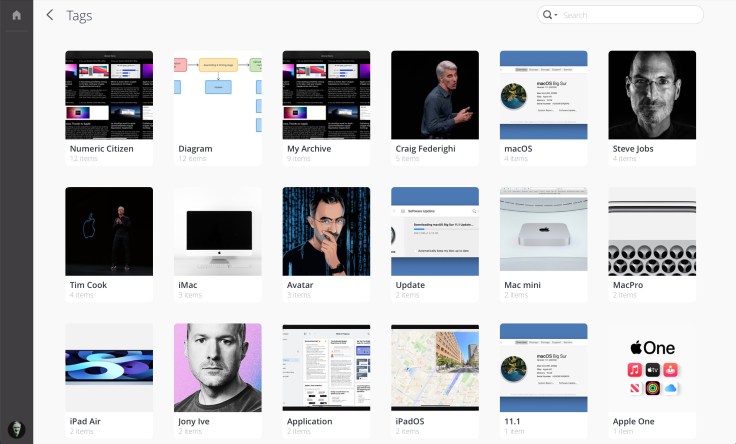The width and height of the screenshot is (736, 444).
Task: Click the "Diagram" tag label
Action: (195, 149)
